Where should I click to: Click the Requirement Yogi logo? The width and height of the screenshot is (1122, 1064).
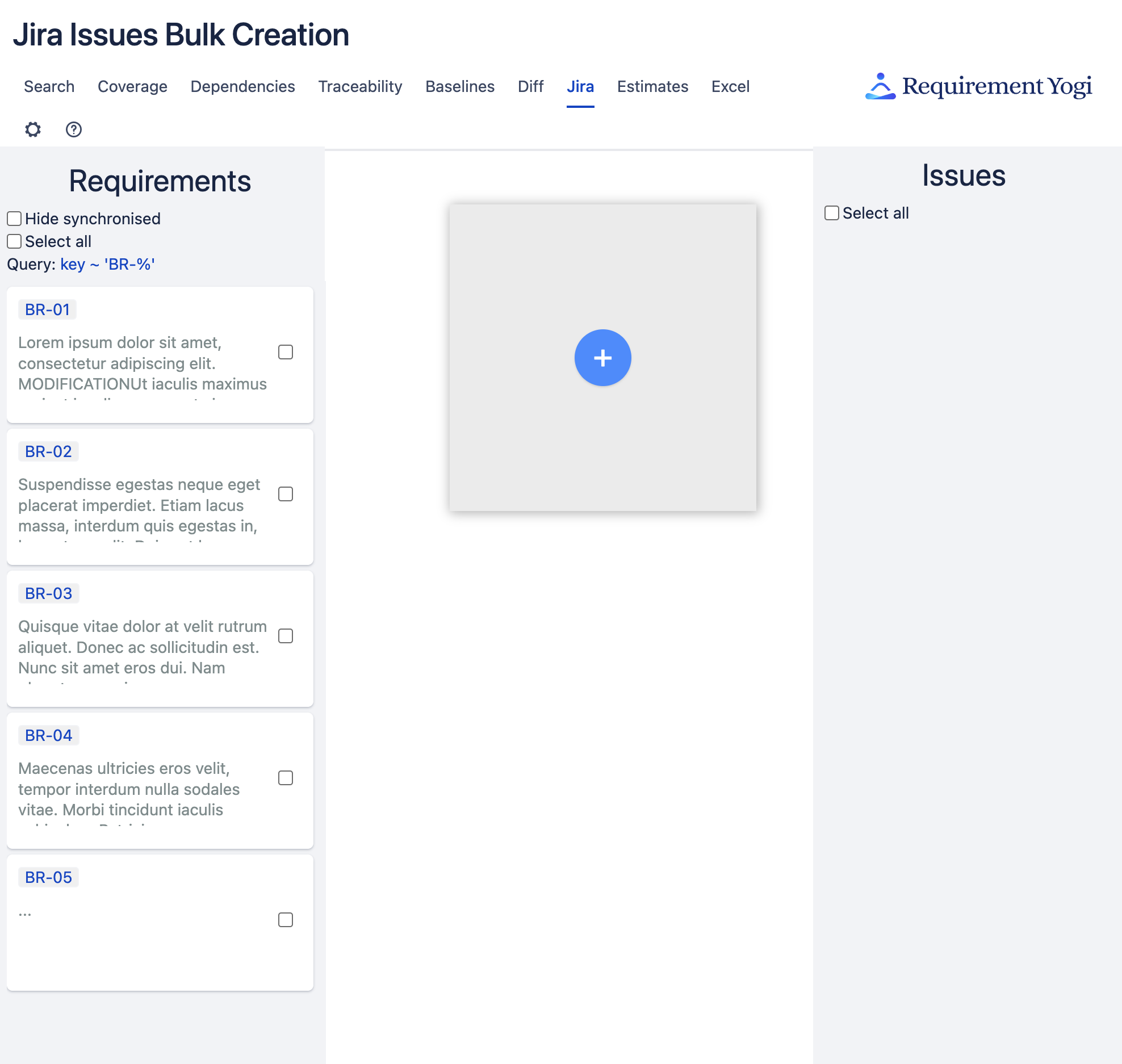click(978, 86)
